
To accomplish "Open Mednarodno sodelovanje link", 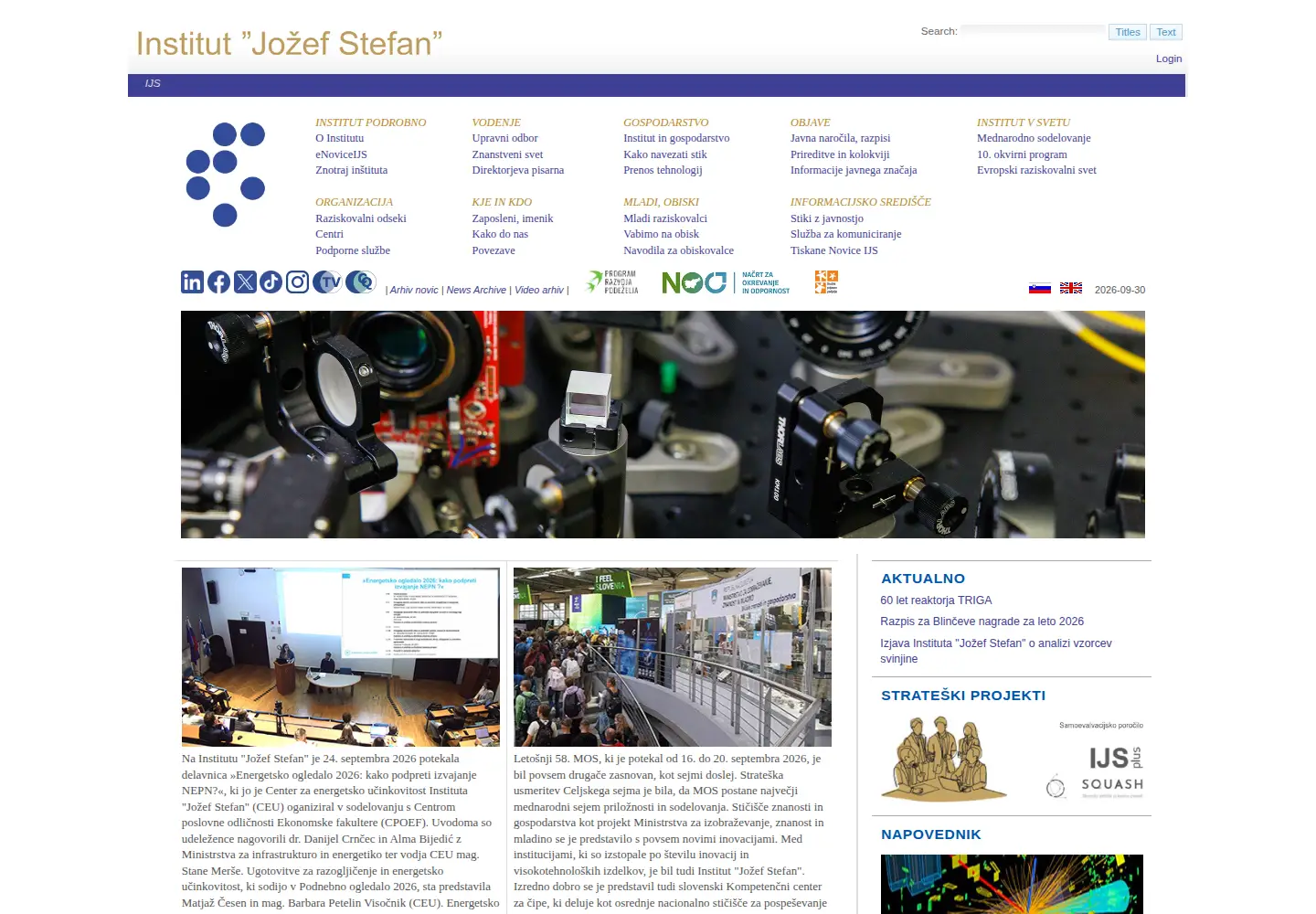I will coord(1034,138).
